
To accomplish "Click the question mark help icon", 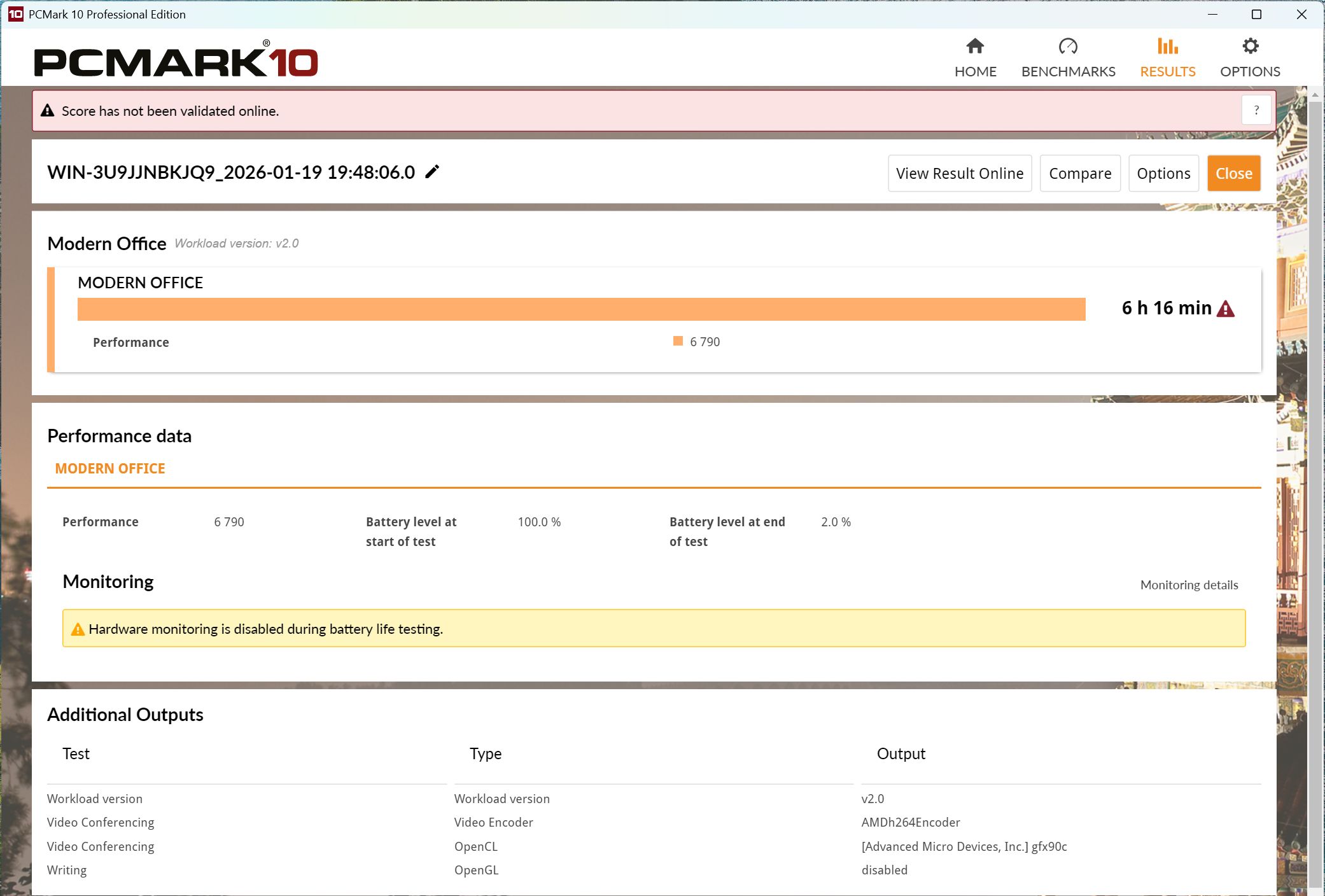I will coord(1256,110).
